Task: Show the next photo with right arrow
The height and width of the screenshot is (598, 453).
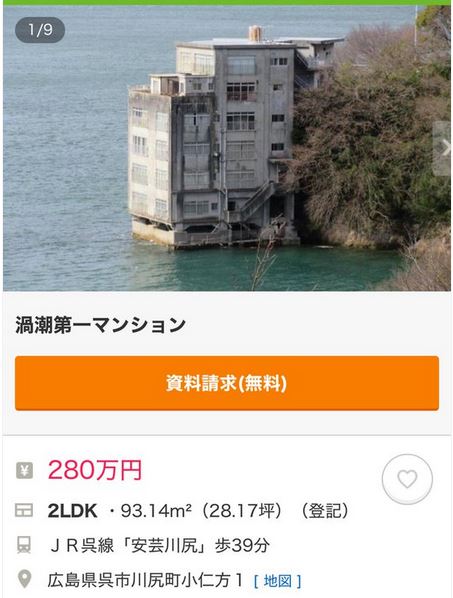Action: coord(443,148)
